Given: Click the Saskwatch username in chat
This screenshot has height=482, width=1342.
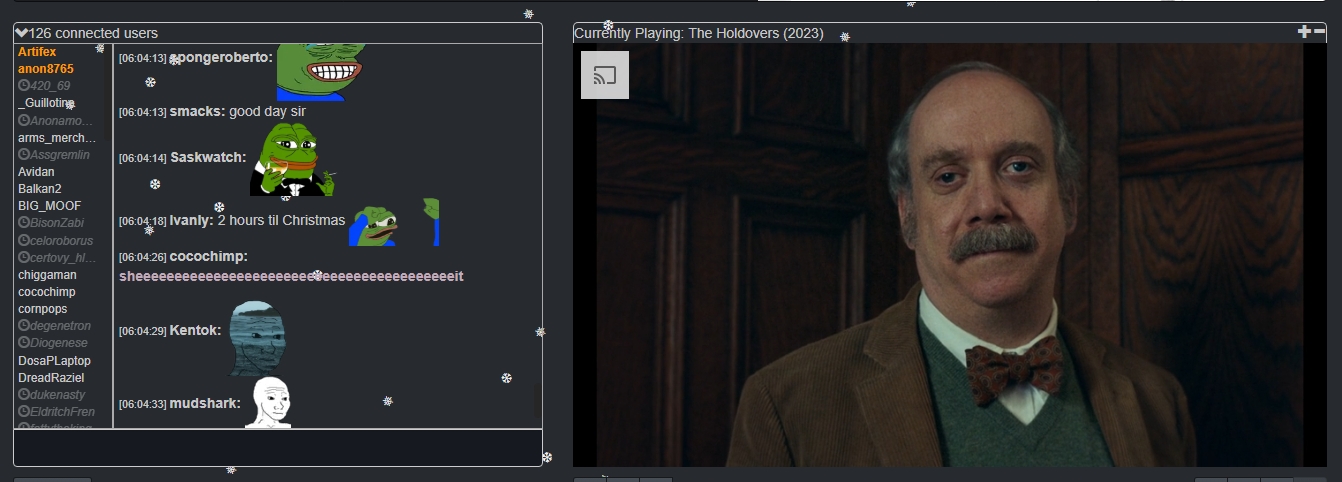Looking at the screenshot, I should (208, 157).
